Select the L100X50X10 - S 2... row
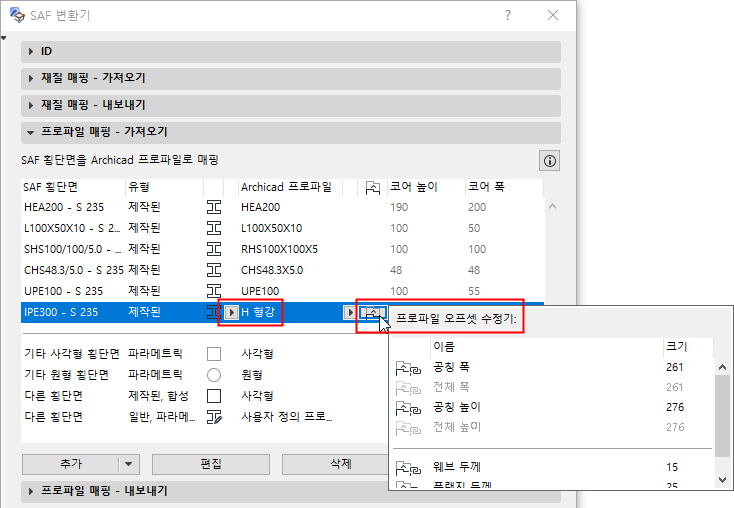This screenshot has width=734, height=508. (x=282, y=228)
